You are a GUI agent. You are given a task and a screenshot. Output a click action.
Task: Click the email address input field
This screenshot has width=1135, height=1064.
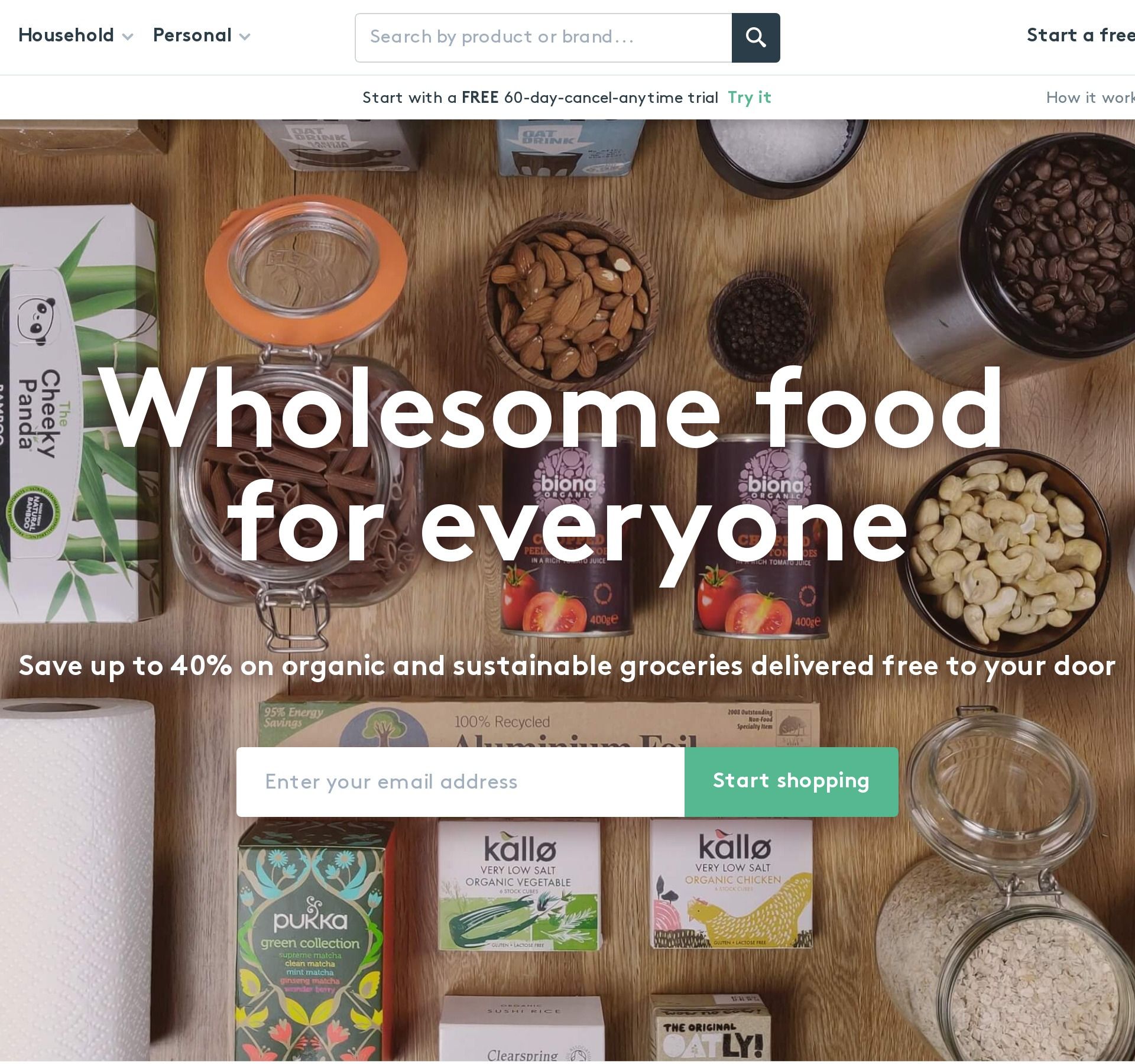(x=461, y=782)
